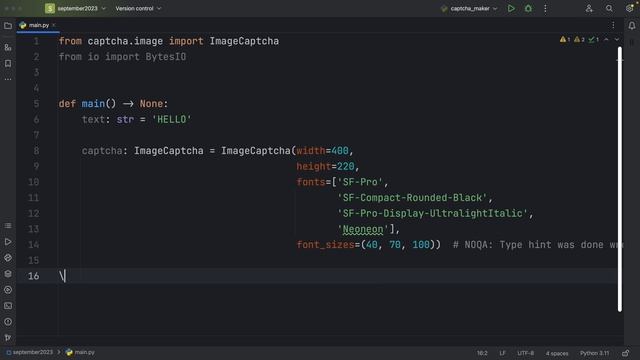The height and width of the screenshot is (360, 640).
Task: Open the Problems tool window
Action: (x=8, y=322)
